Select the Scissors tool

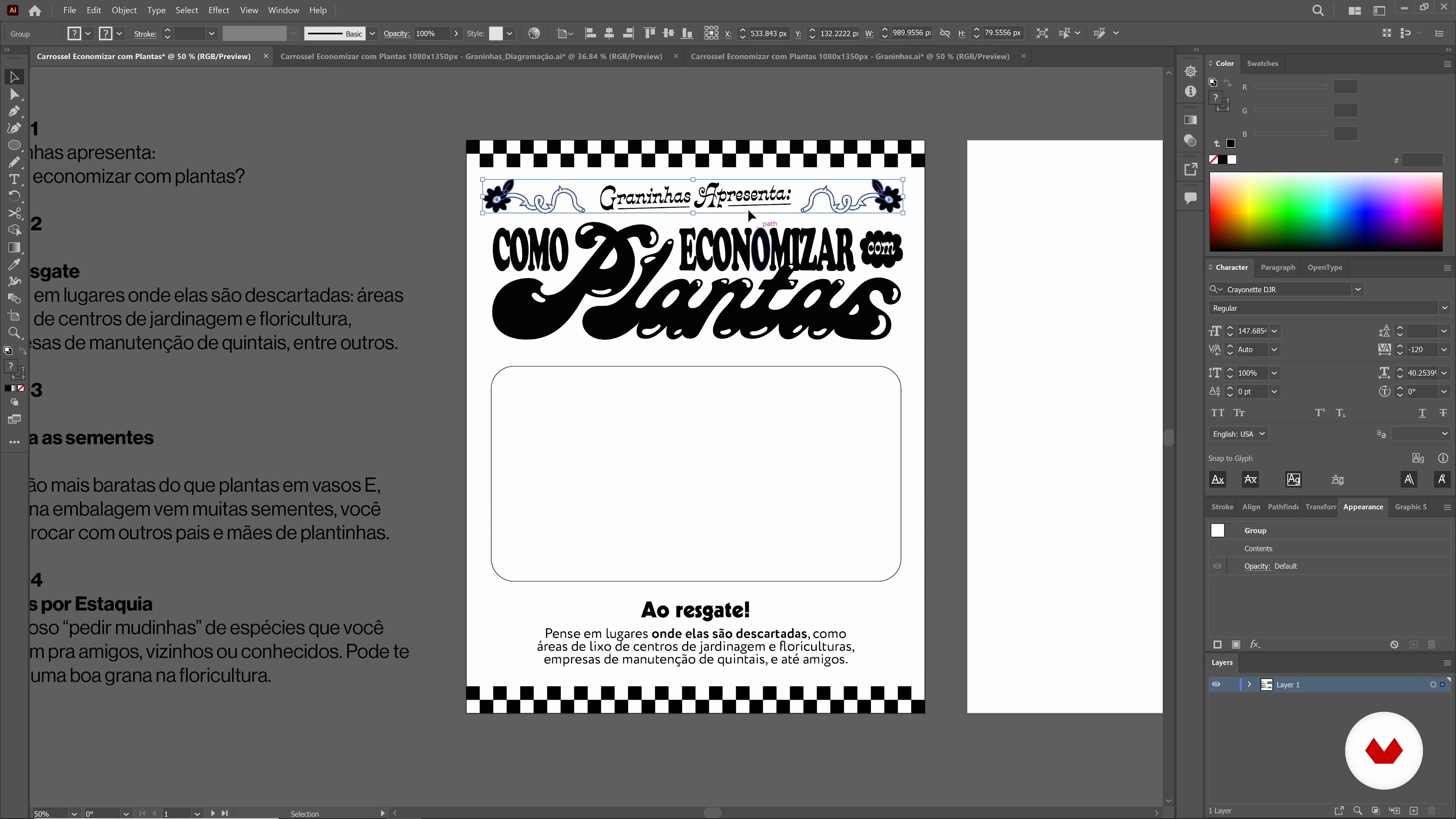14,213
